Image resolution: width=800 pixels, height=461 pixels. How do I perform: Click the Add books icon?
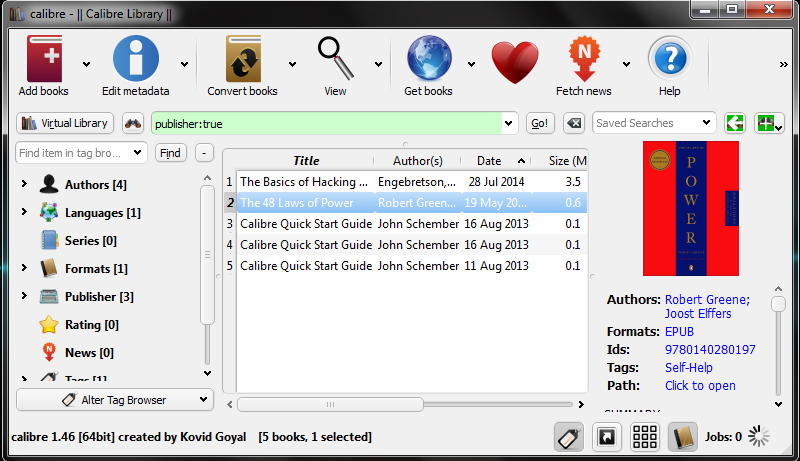[x=44, y=59]
